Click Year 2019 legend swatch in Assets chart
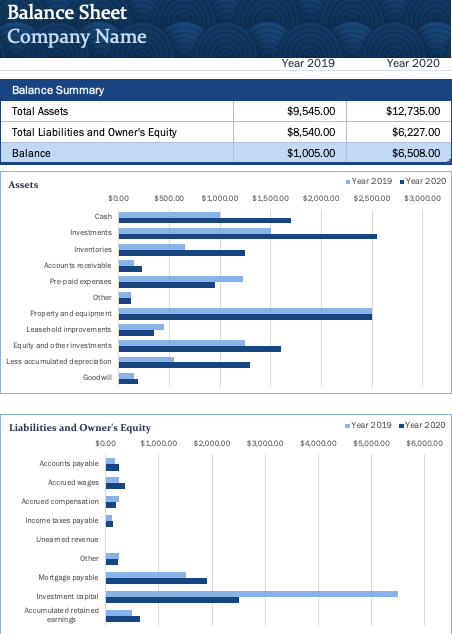Viewport: 452px width, 634px height. click(x=348, y=182)
